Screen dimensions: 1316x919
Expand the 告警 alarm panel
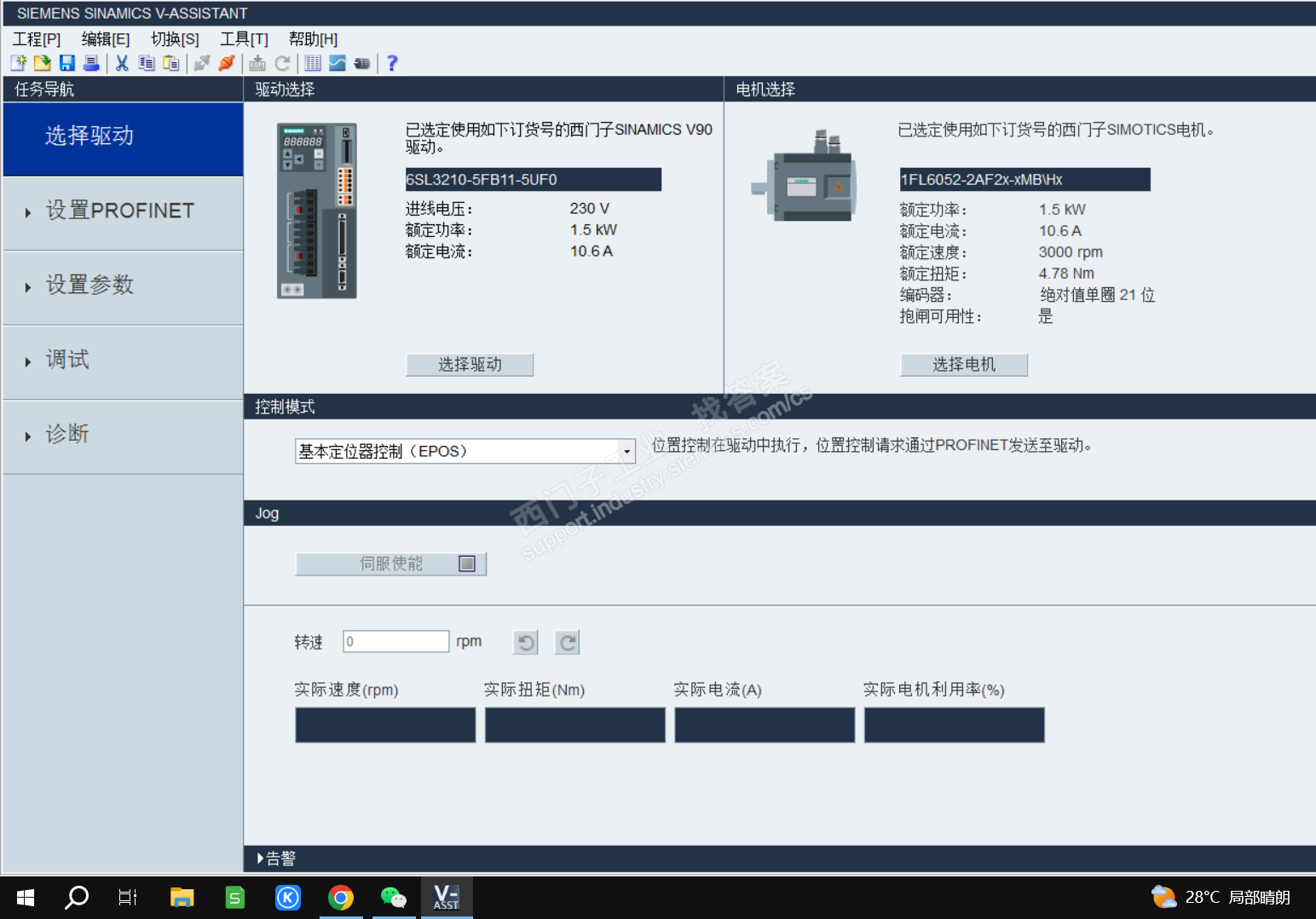pos(276,858)
